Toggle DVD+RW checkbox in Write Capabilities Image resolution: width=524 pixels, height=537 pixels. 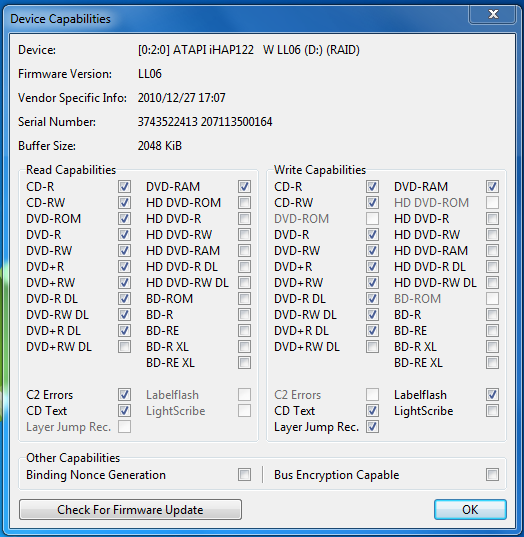[372, 283]
